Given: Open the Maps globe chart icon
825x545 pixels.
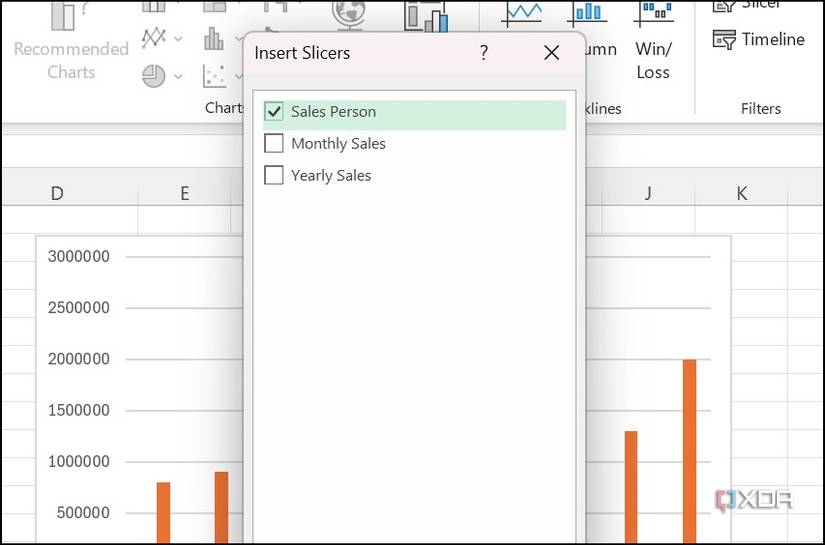Looking at the screenshot, I should click(348, 15).
